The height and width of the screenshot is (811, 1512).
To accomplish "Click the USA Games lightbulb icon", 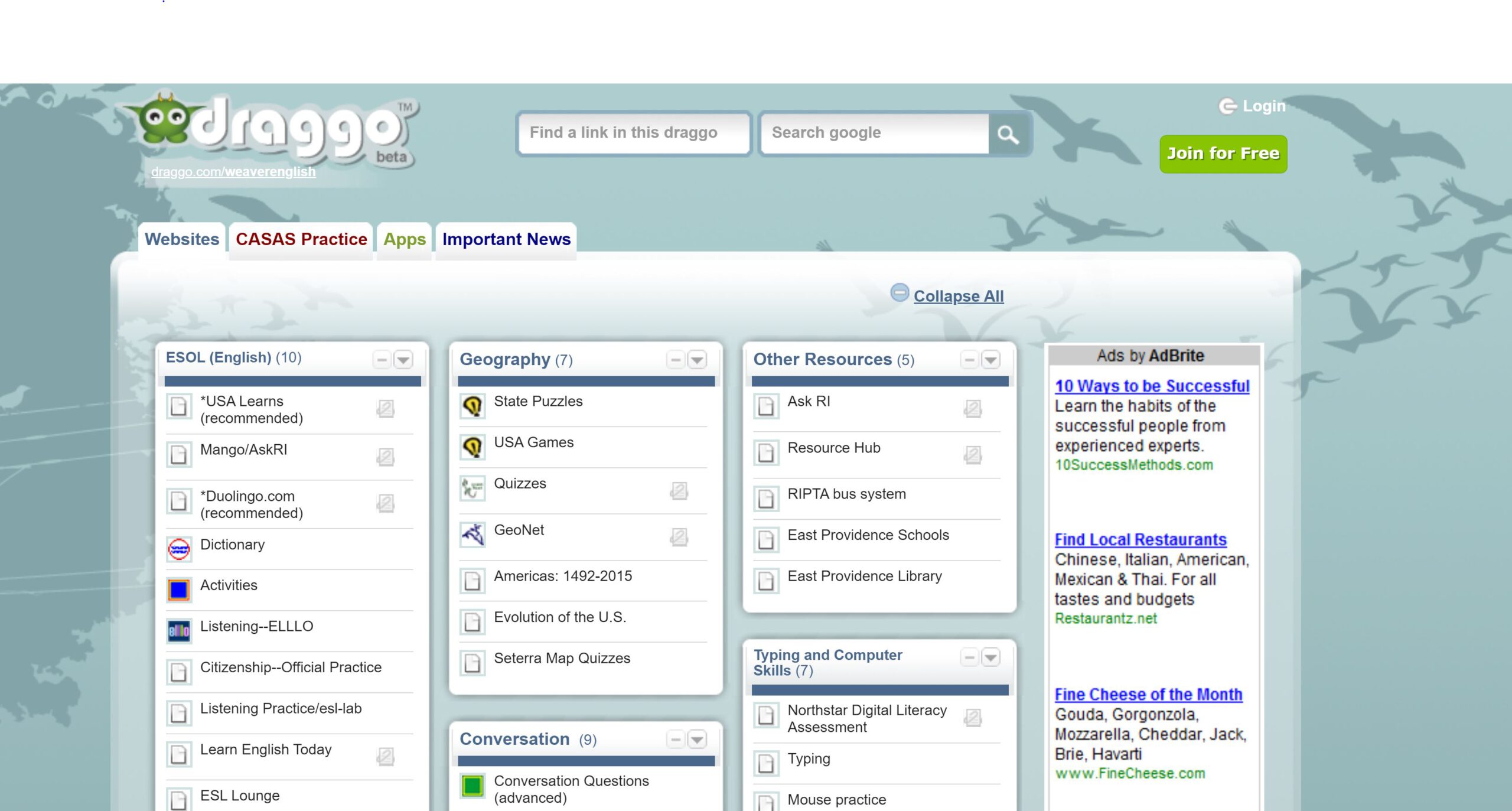I will click(x=472, y=447).
